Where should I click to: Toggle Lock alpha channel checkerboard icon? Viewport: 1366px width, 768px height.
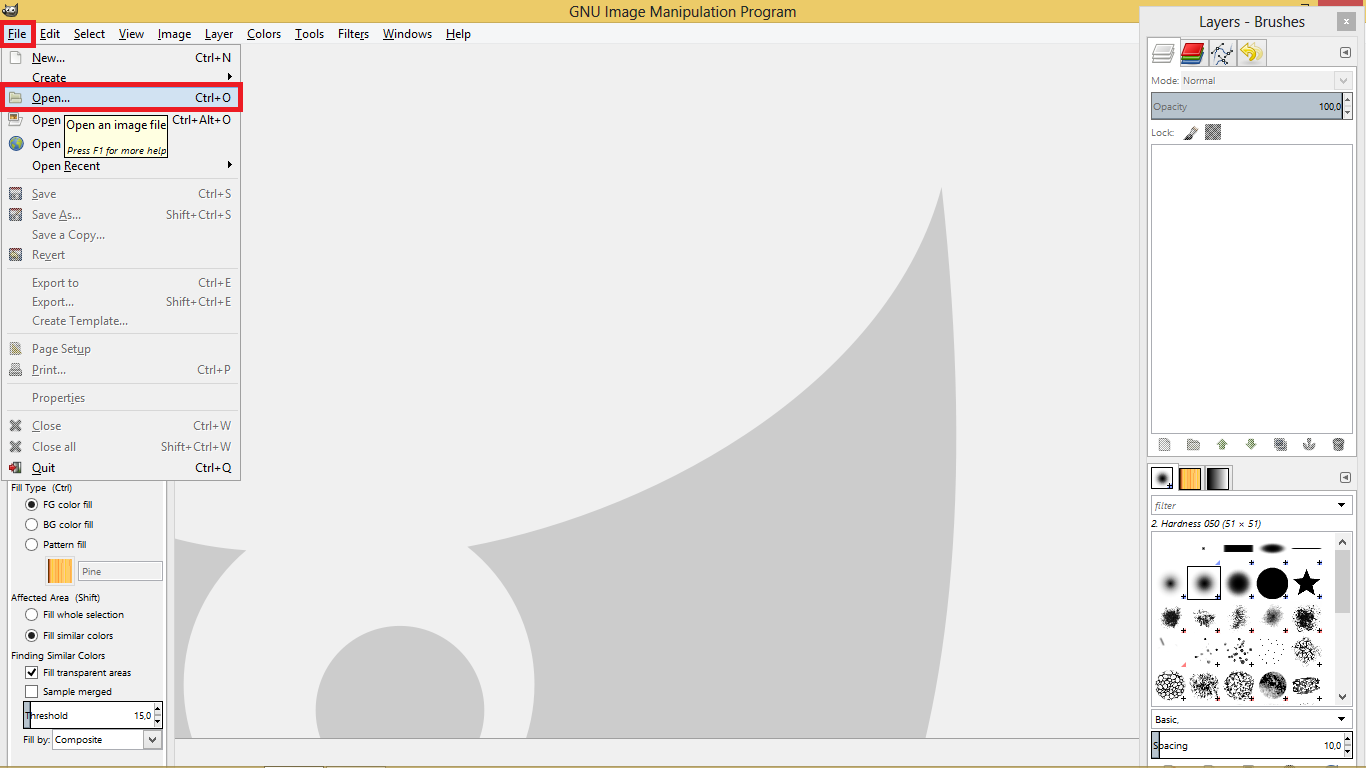[1213, 132]
